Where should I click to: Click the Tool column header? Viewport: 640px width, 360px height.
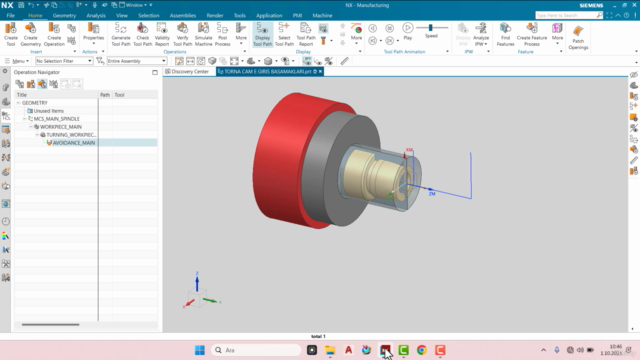119,95
